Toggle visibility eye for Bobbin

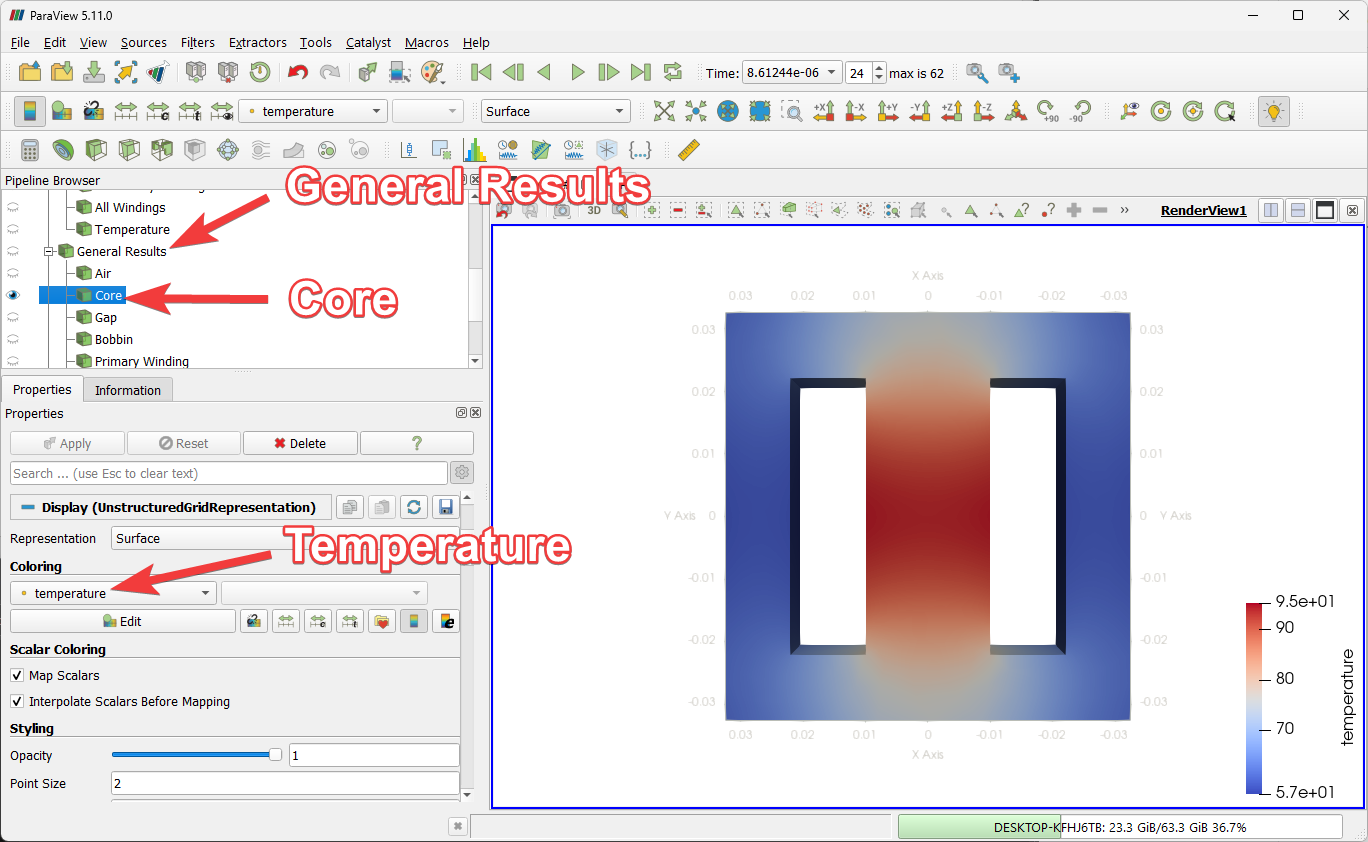(14, 339)
